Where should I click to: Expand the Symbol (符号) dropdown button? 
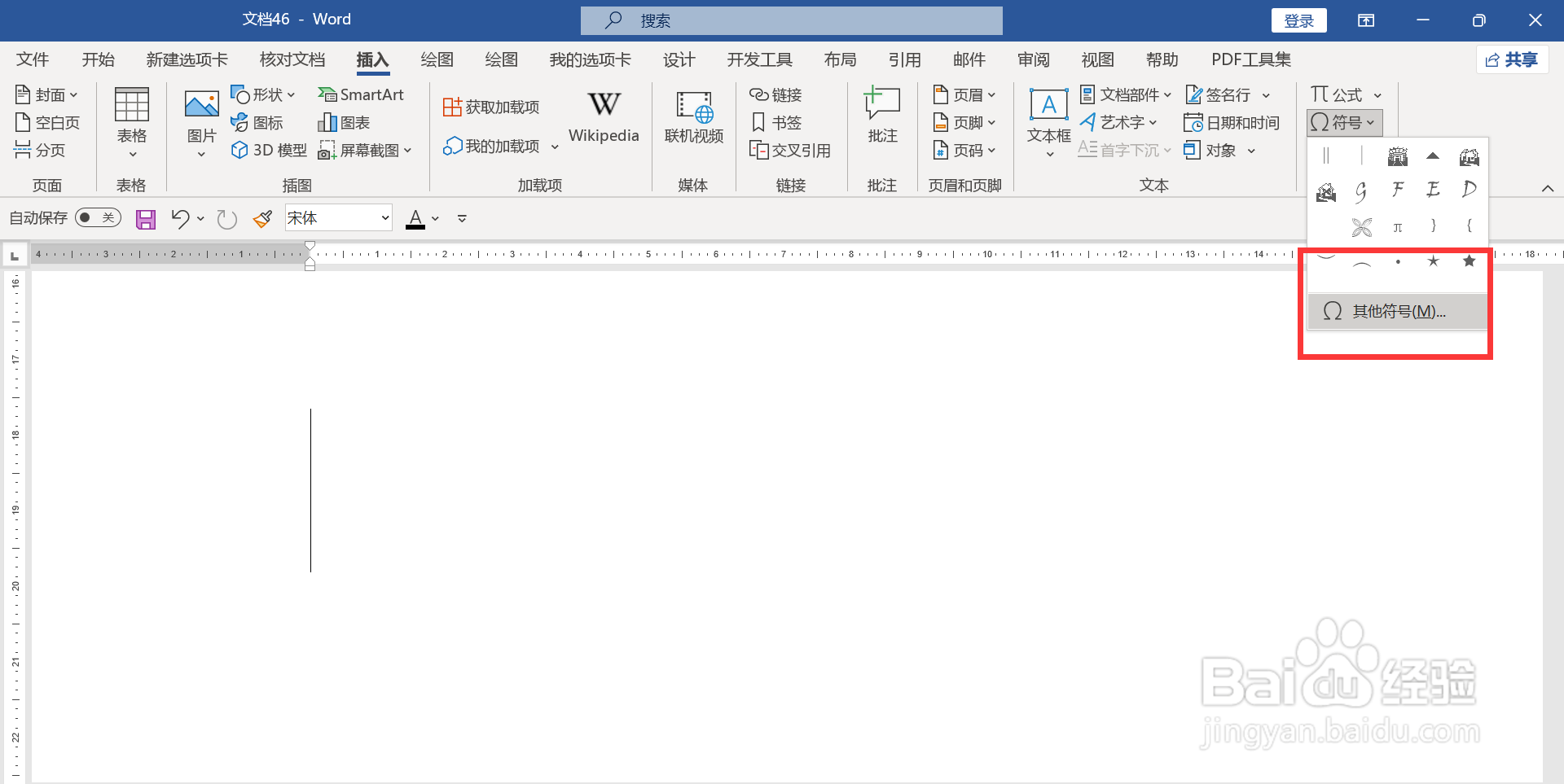click(1344, 123)
